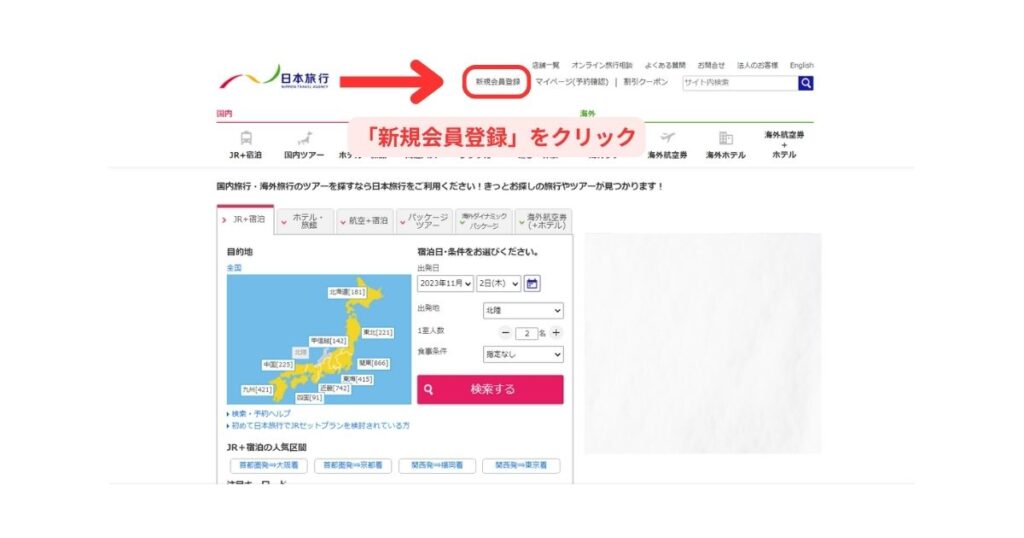Image resolution: width=1024 pixels, height=538 pixels.
Task: Select 東海[415] on the map
Action: (x=357, y=379)
